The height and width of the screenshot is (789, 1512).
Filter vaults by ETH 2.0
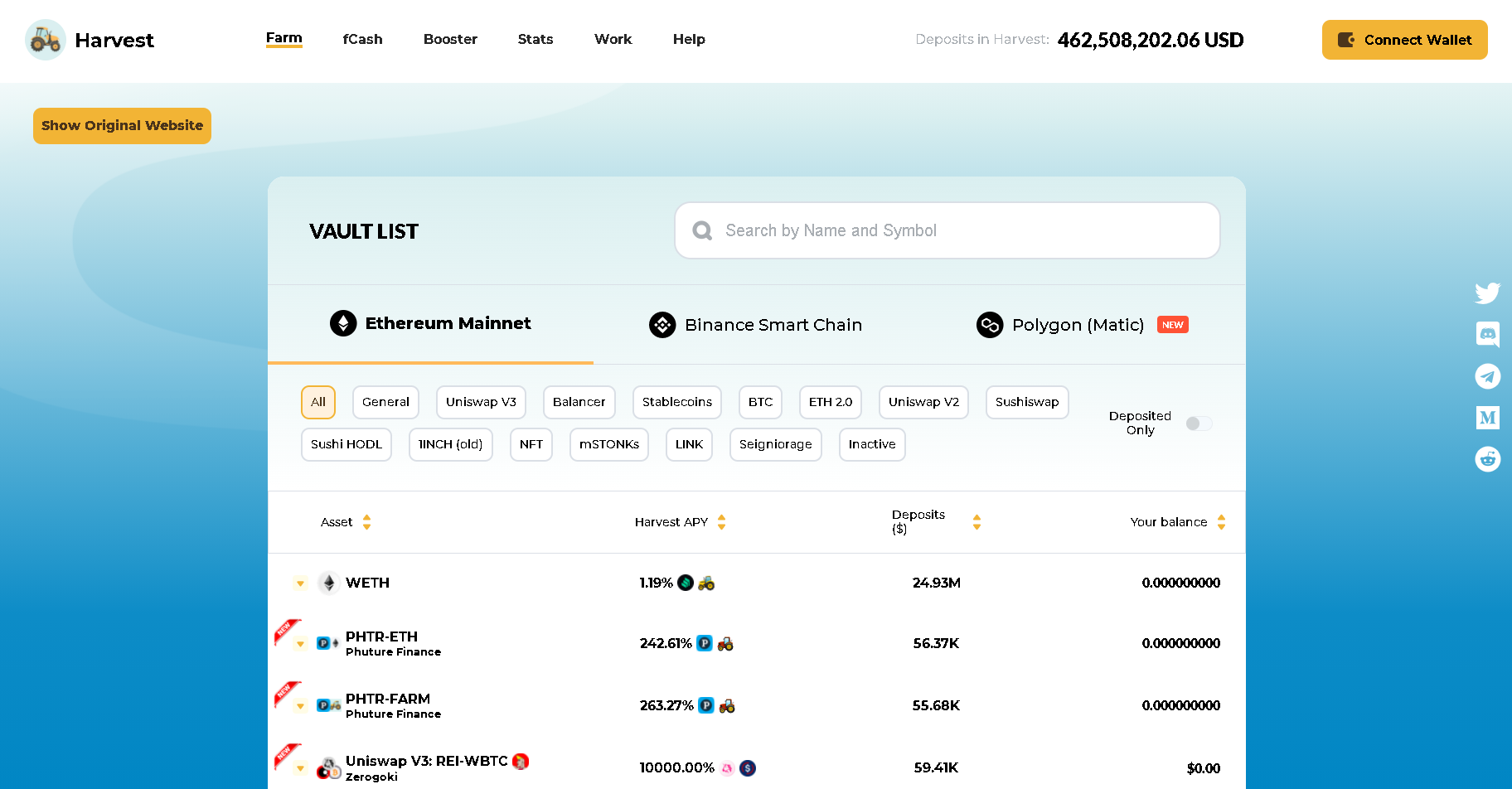click(x=831, y=402)
